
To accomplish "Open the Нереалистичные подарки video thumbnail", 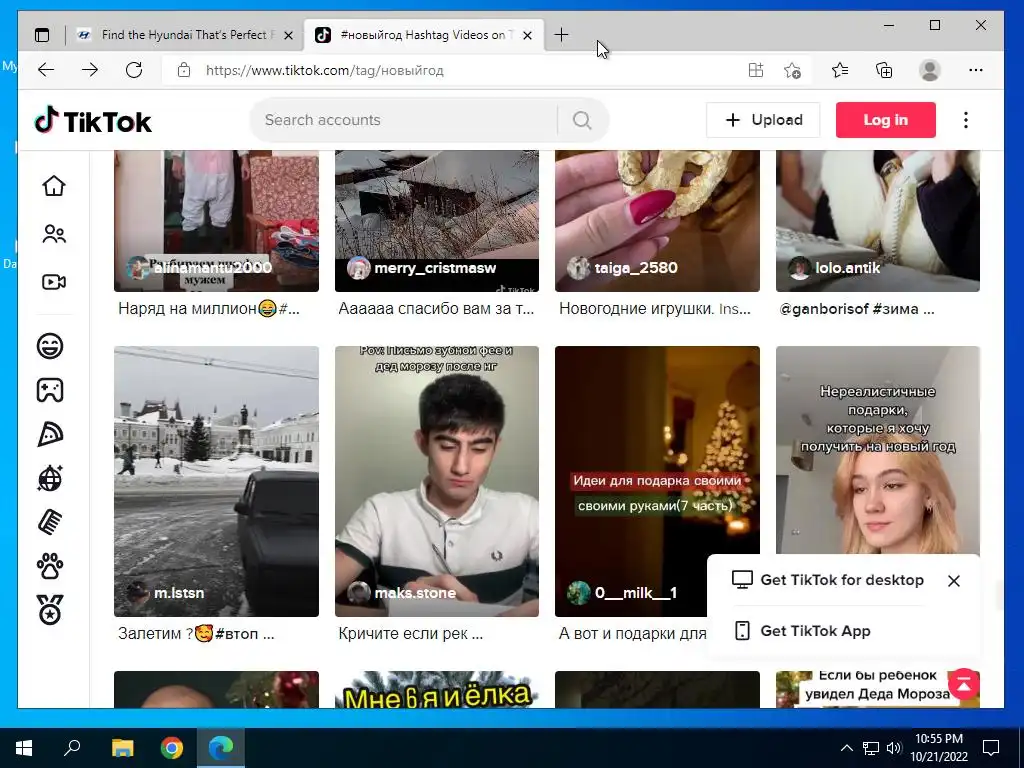I will coord(878,451).
